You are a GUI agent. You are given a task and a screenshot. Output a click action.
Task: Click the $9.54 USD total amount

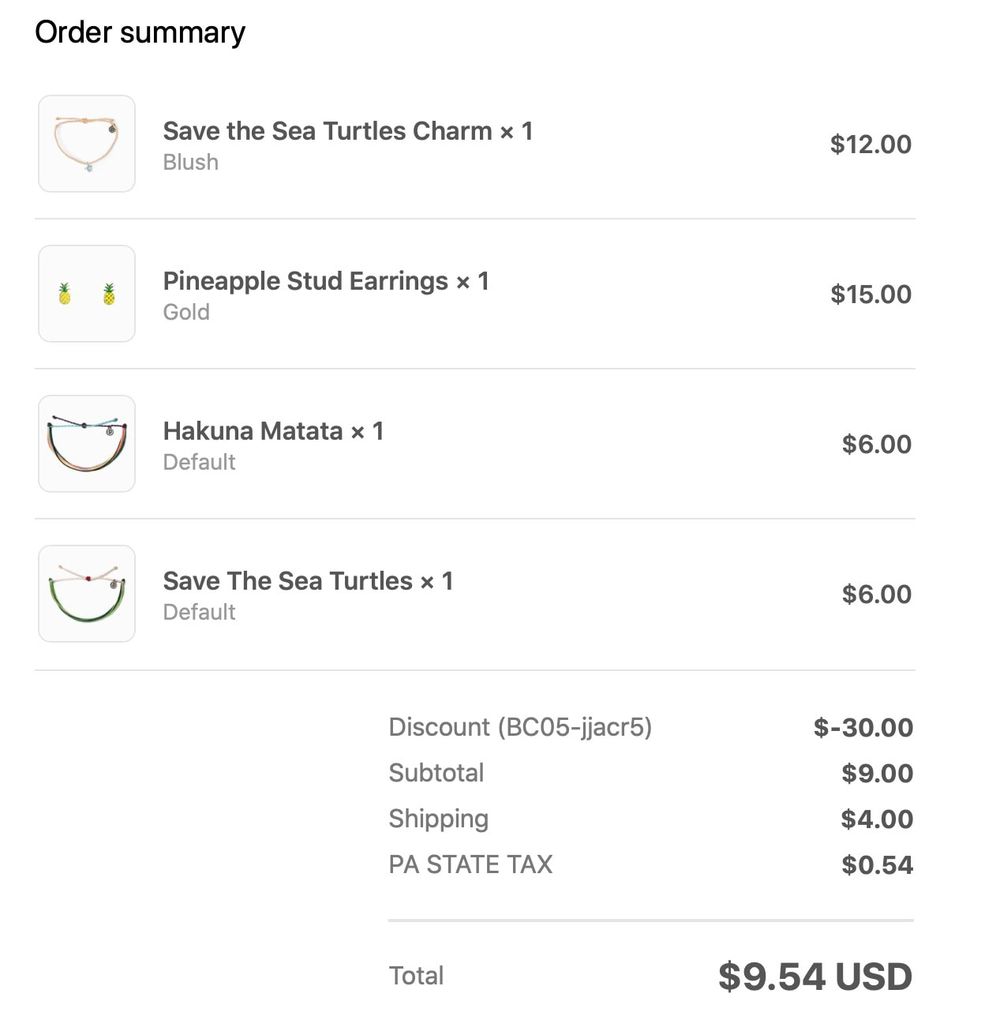[x=815, y=976]
